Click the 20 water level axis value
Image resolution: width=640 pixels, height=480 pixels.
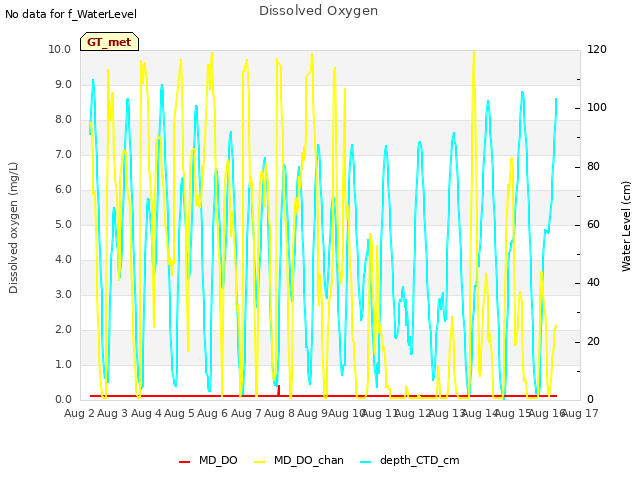(593, 342)
